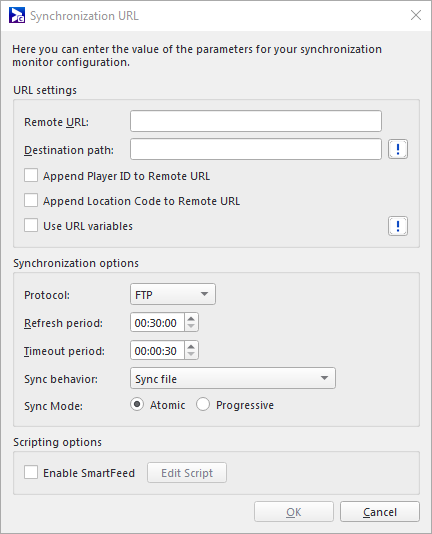Increase the Refresh period with up arrow
Image resolution: width=432 pixels, height=534 pixels.
pos(191,319)
